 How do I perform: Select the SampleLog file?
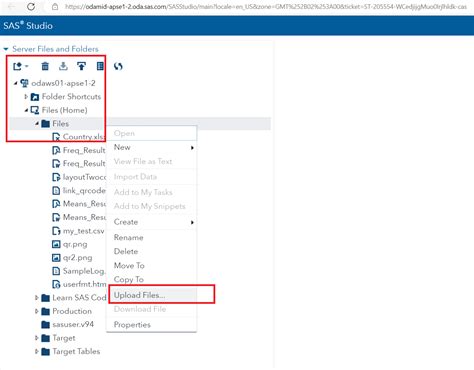point(79,271)
